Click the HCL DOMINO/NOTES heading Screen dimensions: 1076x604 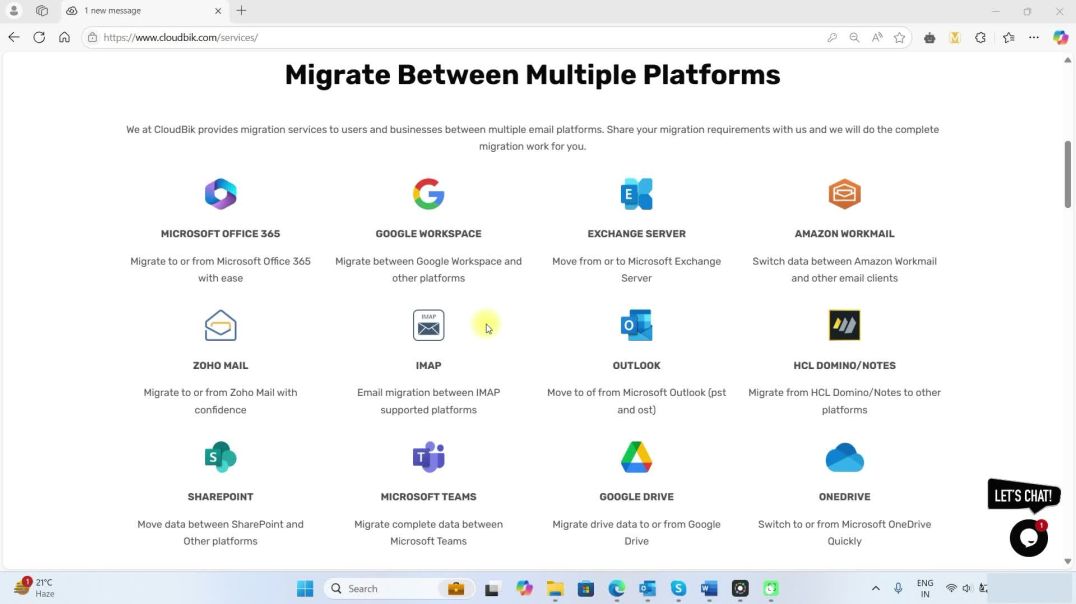844,365
